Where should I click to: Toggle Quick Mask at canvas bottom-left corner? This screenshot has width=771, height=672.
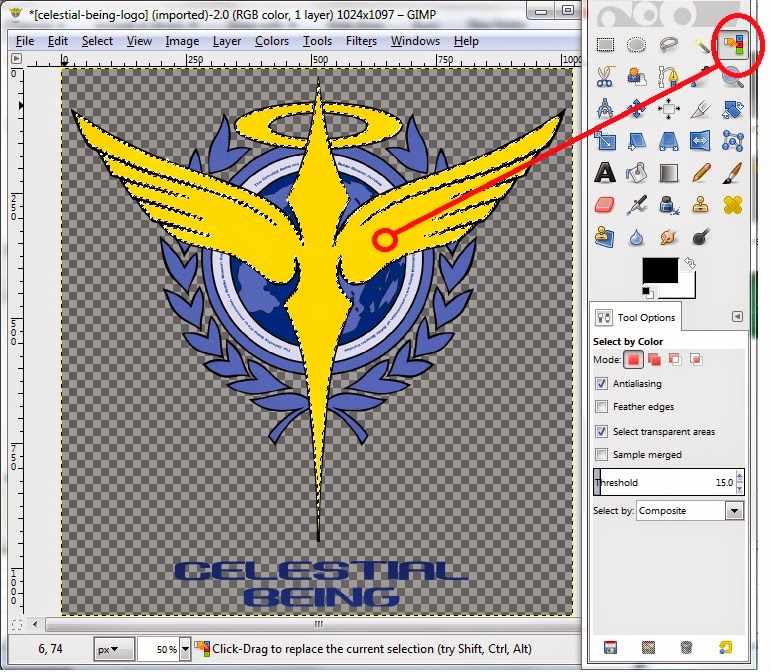pos(17,625)
